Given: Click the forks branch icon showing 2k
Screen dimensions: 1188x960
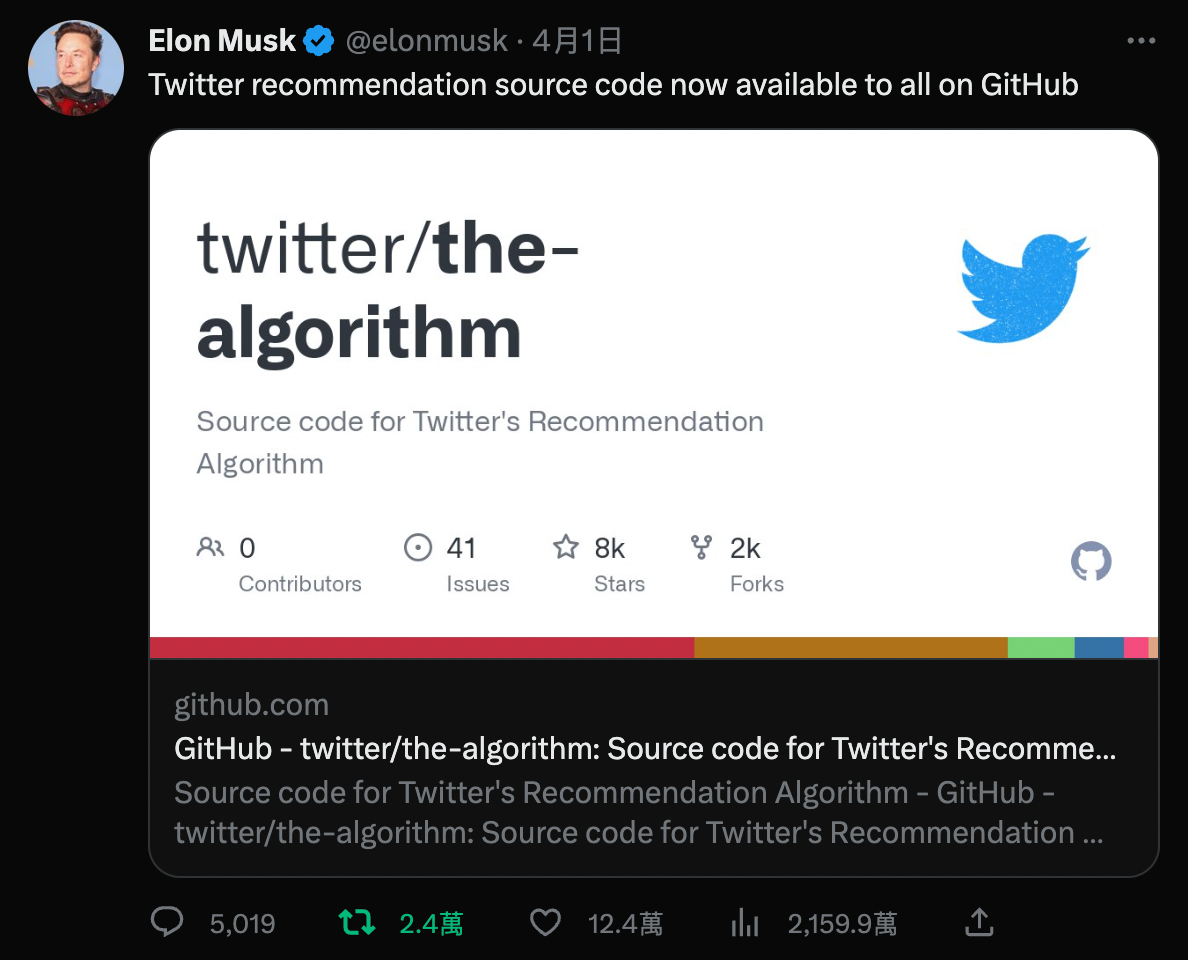Looking at the screenshot, I should click(703, 547).
